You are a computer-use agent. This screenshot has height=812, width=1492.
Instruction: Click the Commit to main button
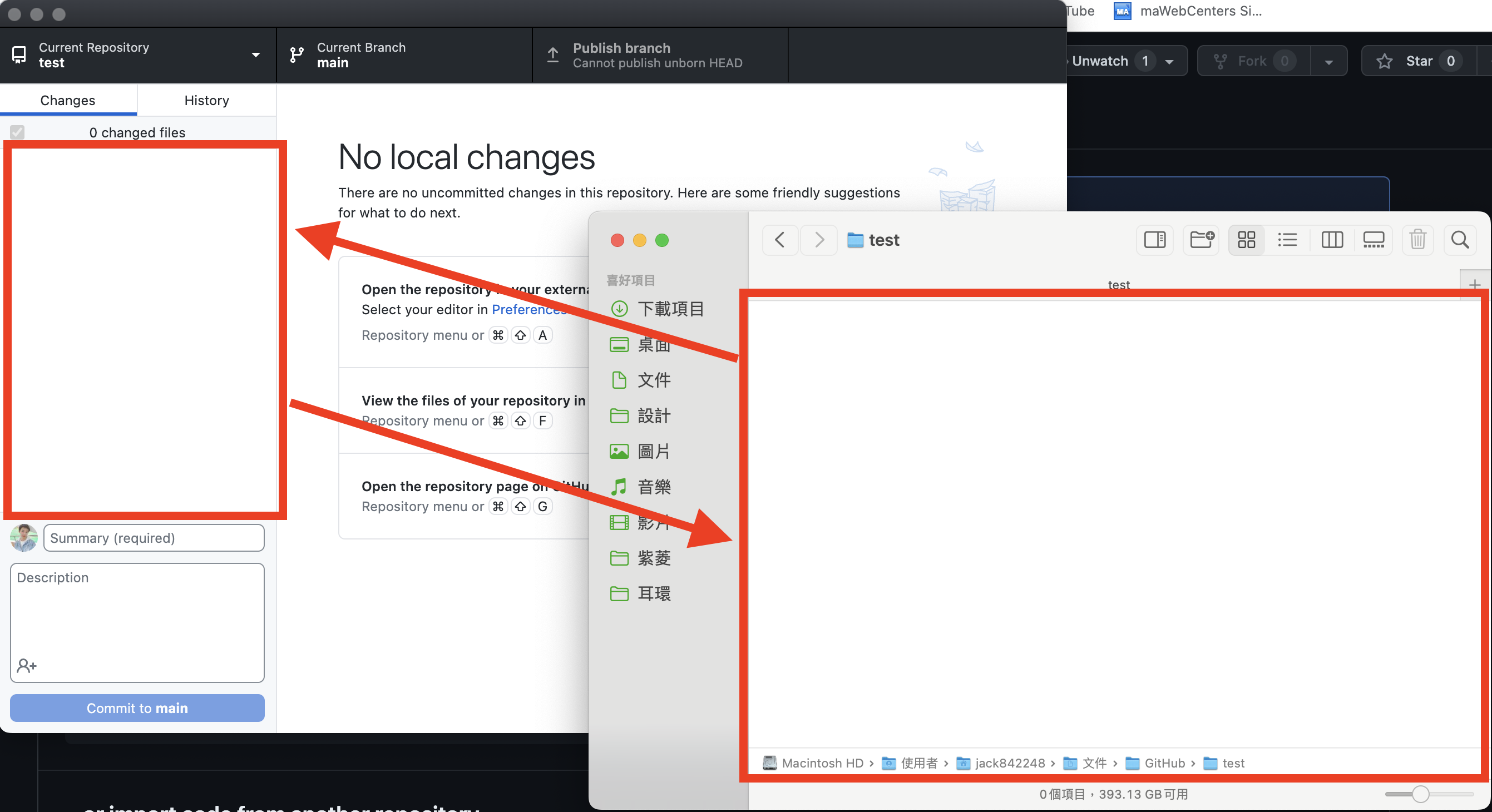click(137, 707)
